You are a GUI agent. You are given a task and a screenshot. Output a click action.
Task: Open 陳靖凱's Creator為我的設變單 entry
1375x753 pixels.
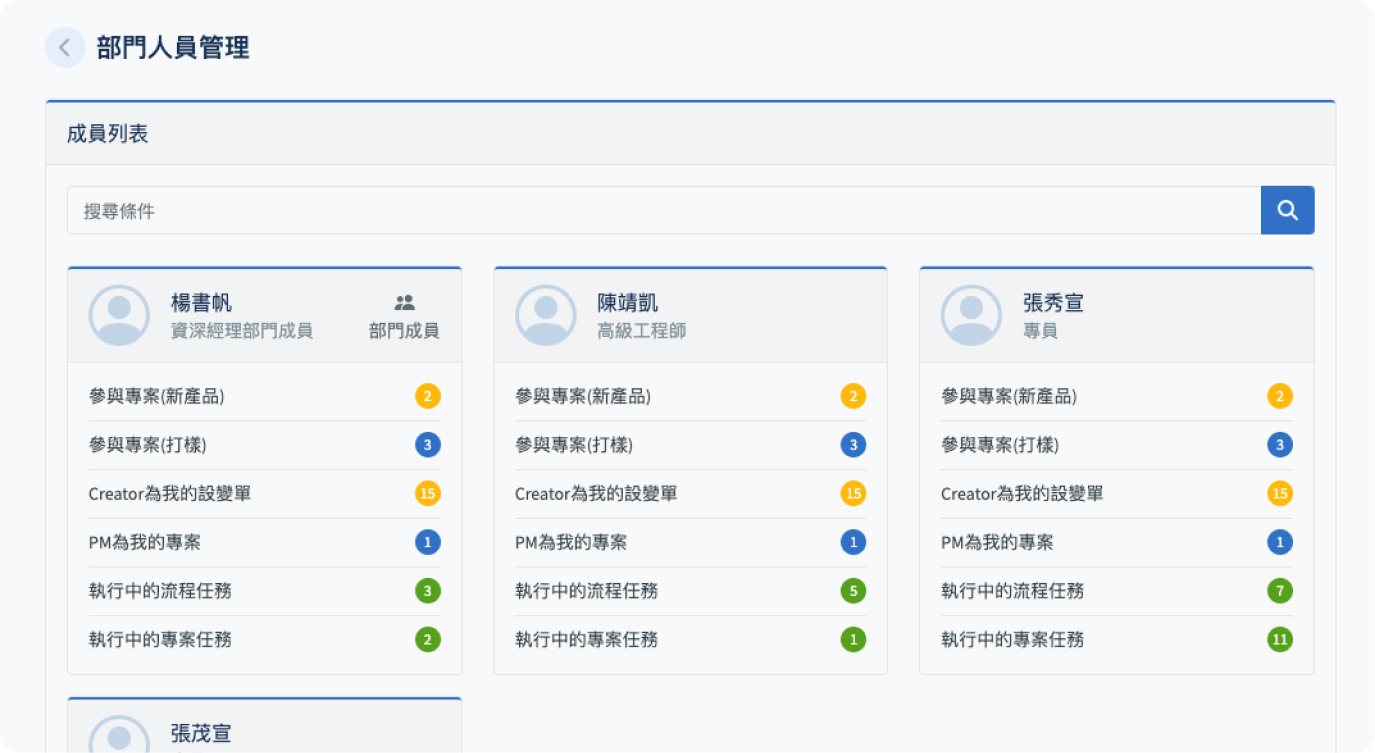[596, 493]
